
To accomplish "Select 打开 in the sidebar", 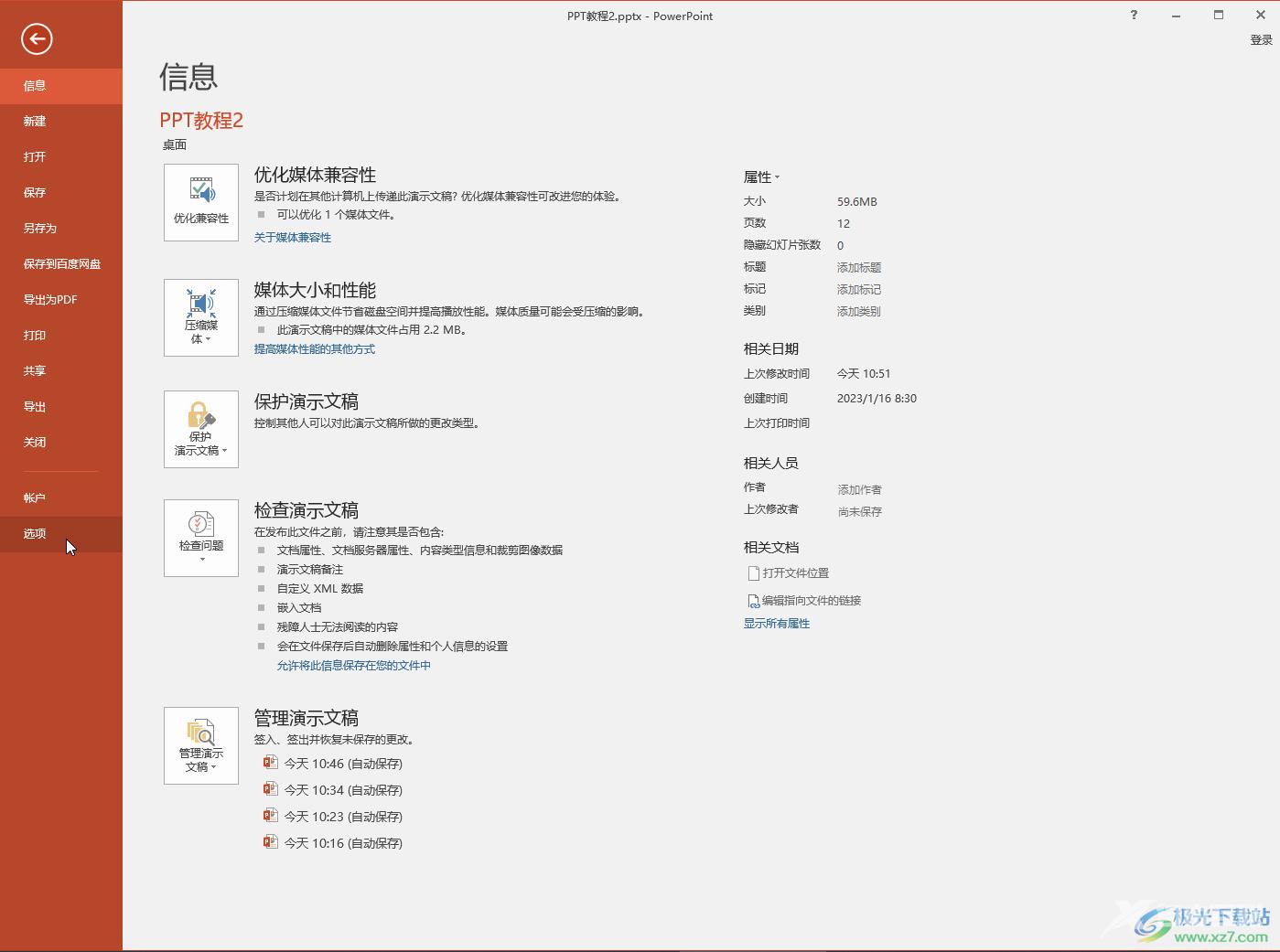I will 61,157.
